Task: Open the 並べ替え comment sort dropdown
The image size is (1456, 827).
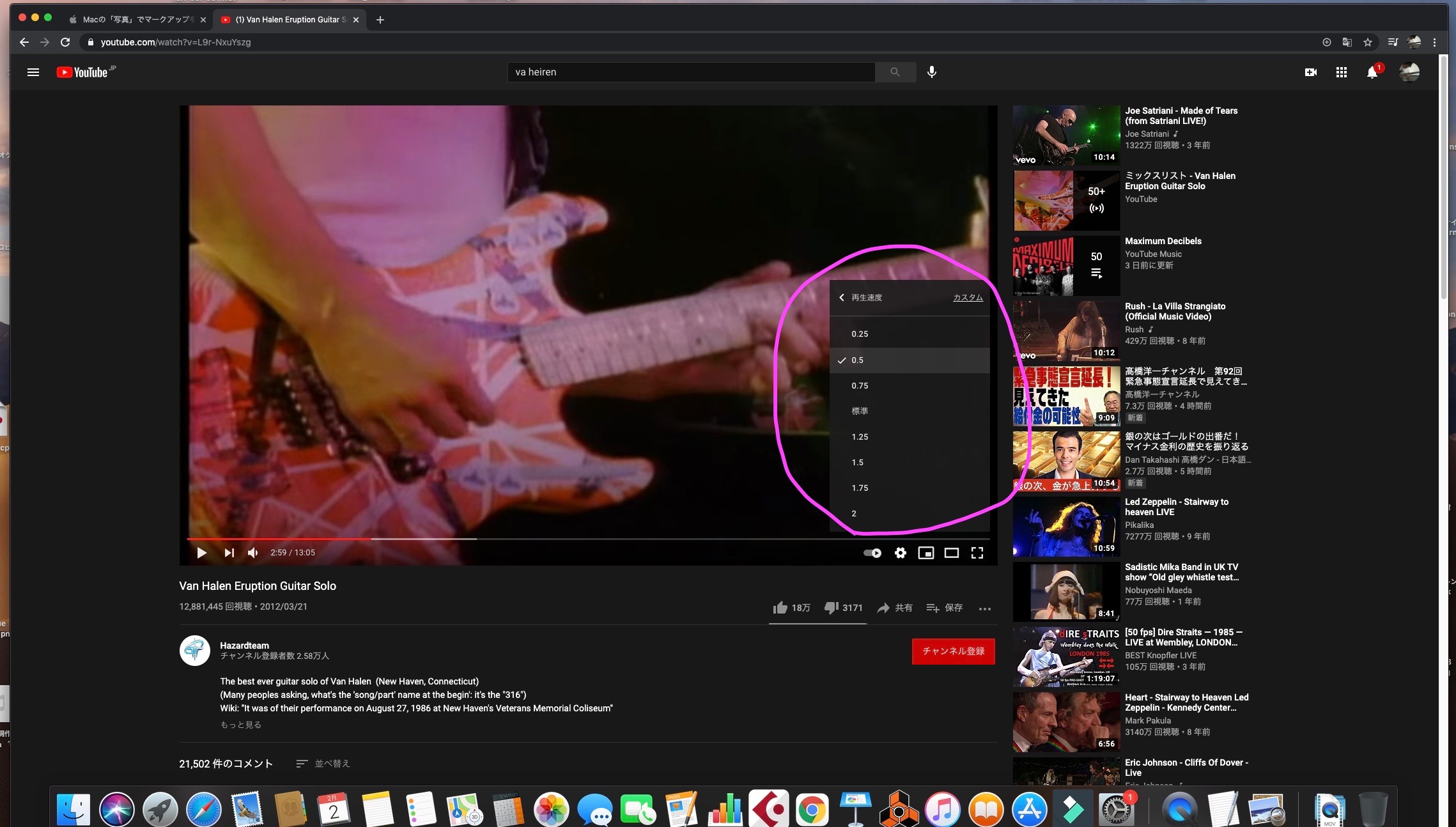Action: coord(323,764)
